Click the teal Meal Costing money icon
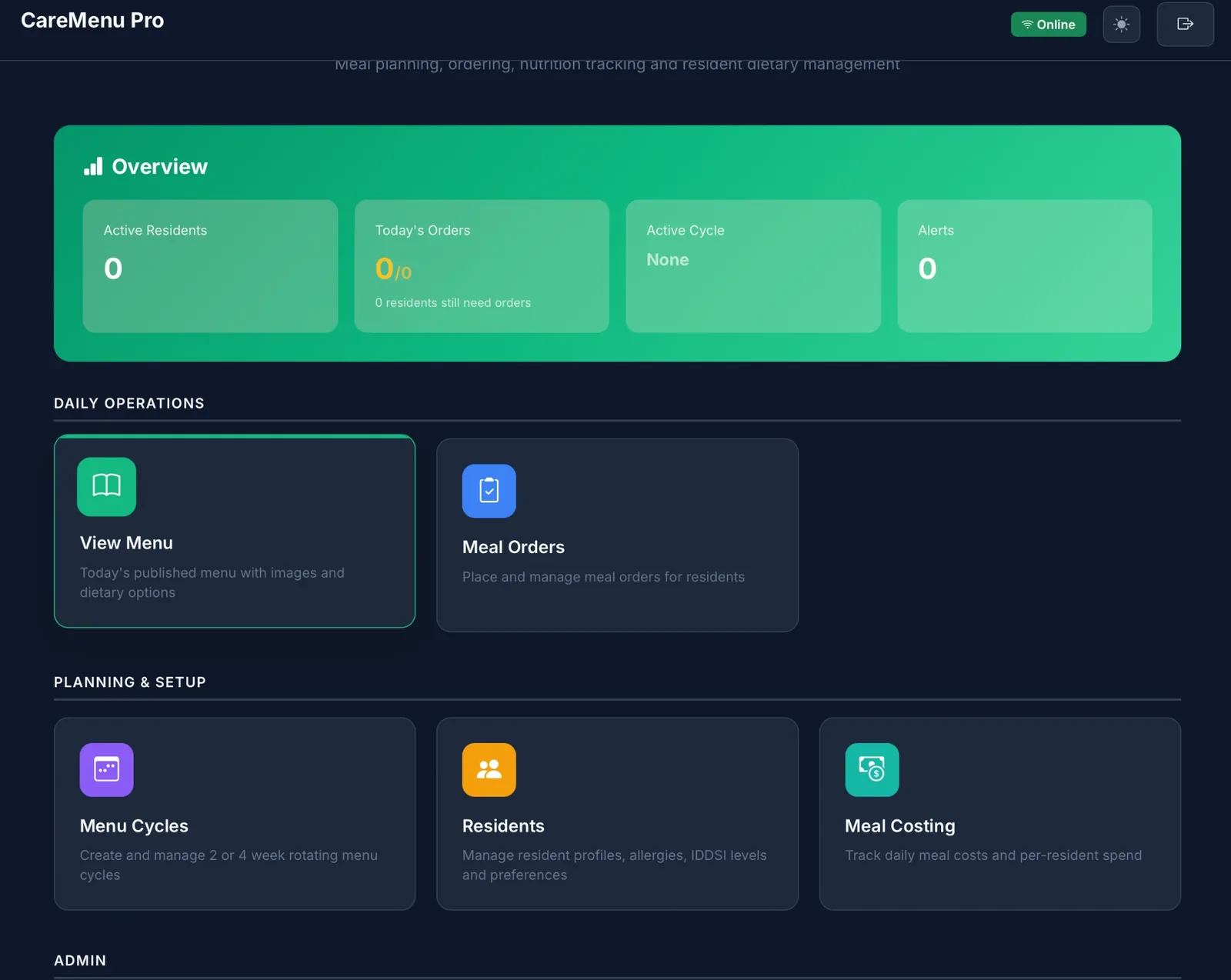The height and width of the screenshot is (980, 1231). point(872,769)
